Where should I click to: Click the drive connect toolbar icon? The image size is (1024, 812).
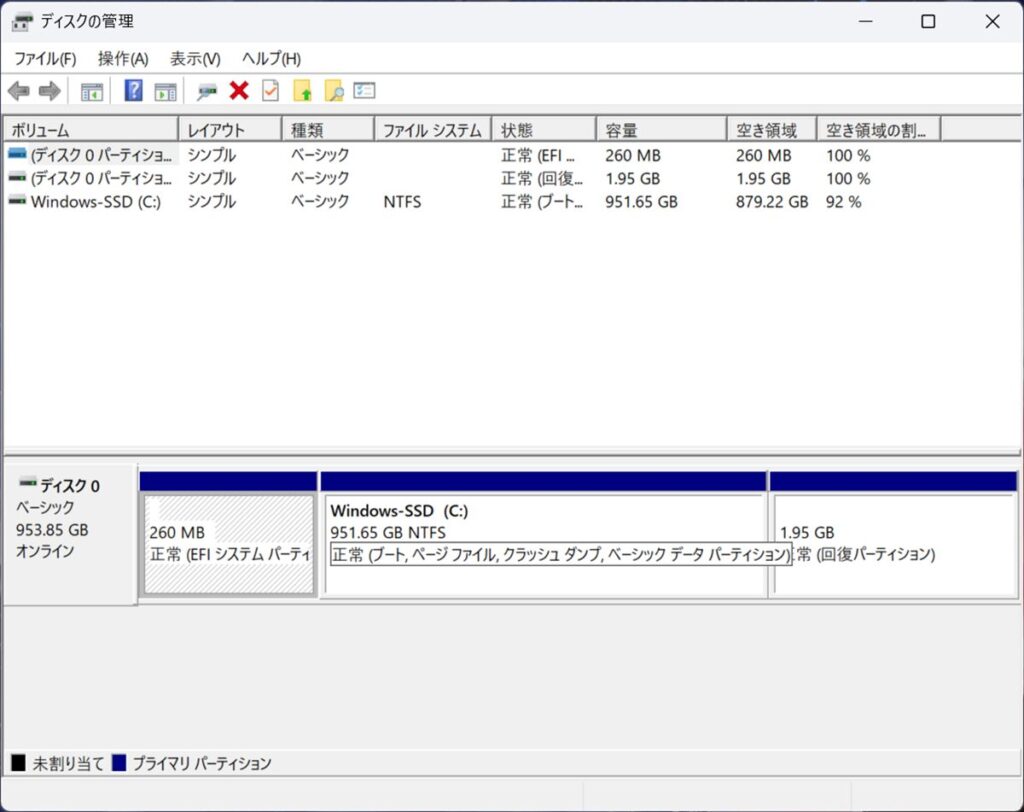(x=207, y=91)
